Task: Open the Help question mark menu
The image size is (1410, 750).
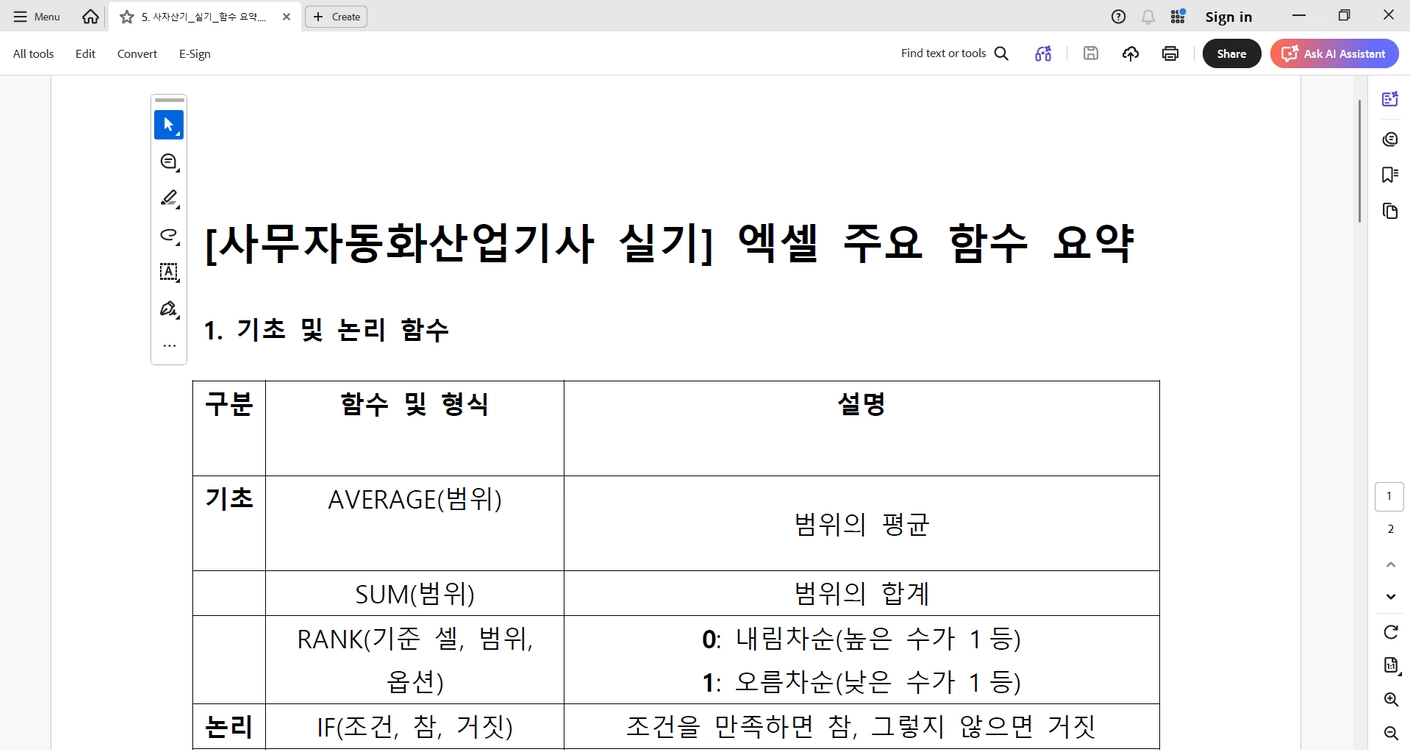Action: (1118, 17)
